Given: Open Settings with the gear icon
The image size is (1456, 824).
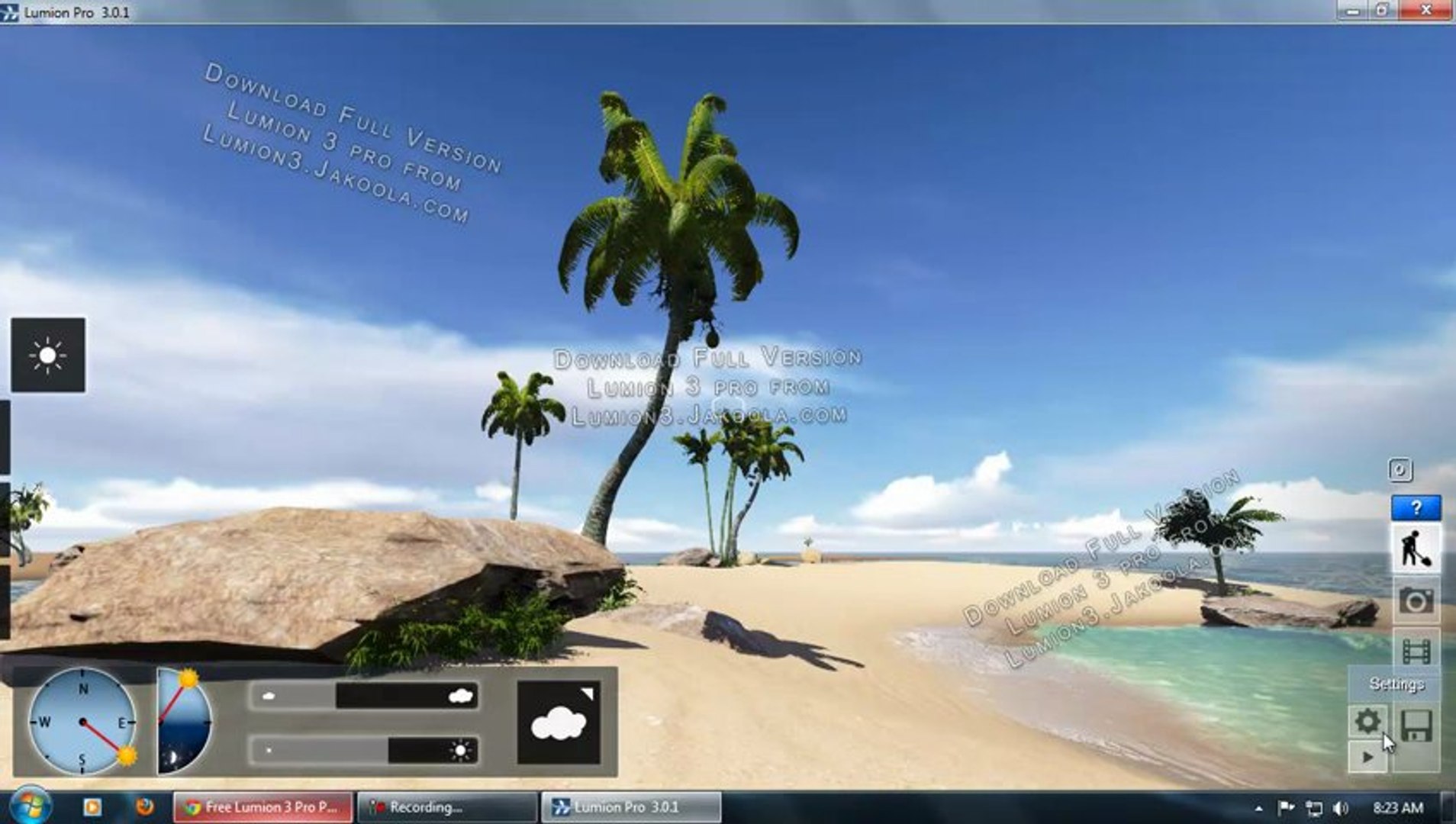Looking at the screenshot, I should click(1367, 721).
